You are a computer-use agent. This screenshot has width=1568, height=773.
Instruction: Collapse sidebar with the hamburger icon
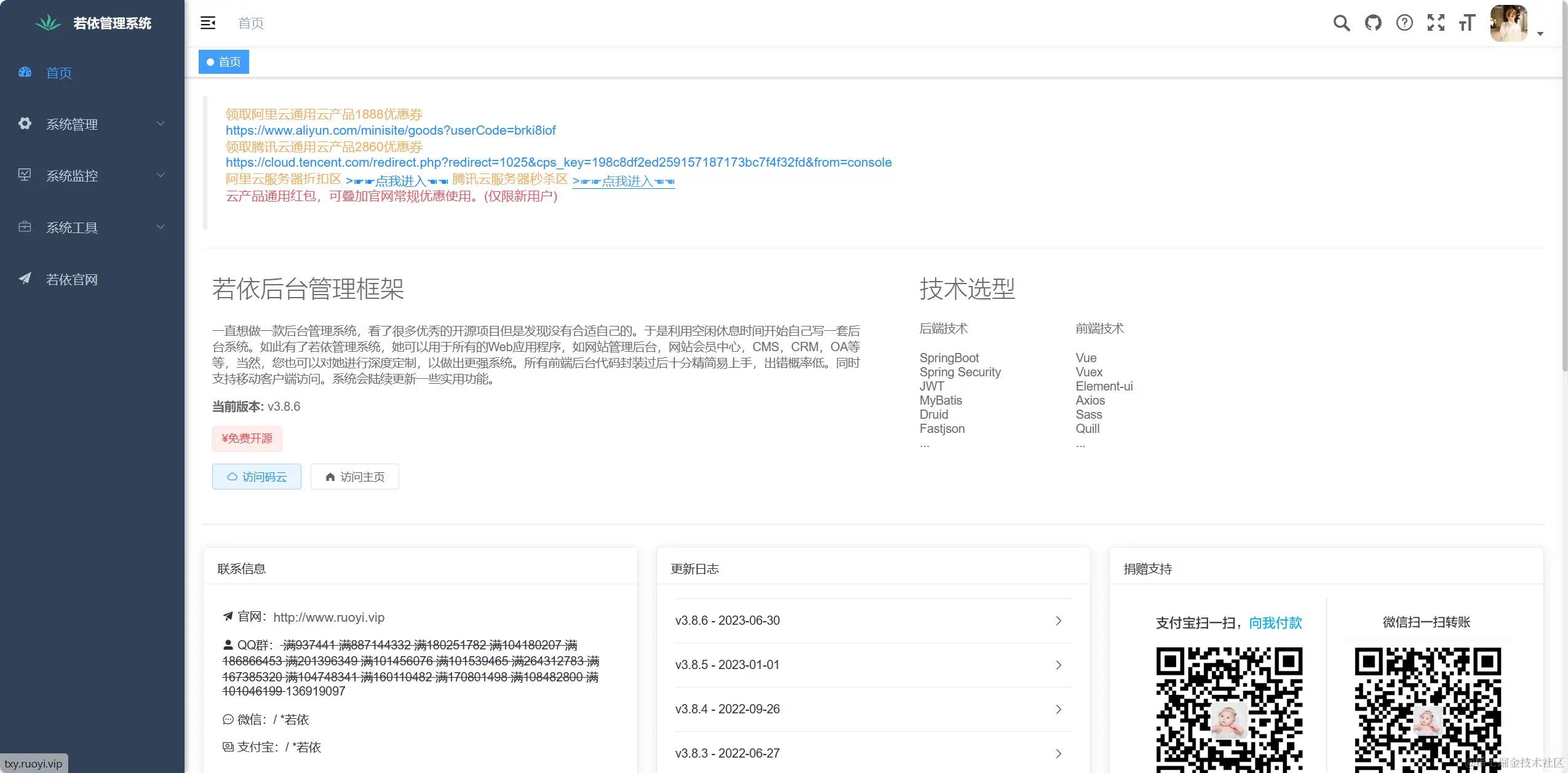(x=208, y=23)
